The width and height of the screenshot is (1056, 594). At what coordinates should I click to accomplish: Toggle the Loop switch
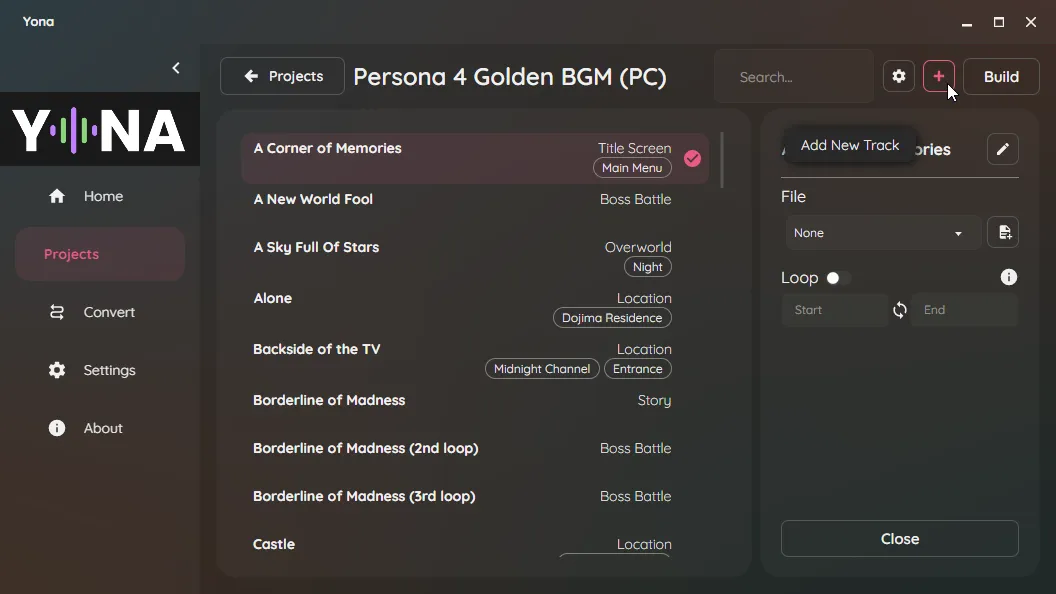[x=838, y=278]
